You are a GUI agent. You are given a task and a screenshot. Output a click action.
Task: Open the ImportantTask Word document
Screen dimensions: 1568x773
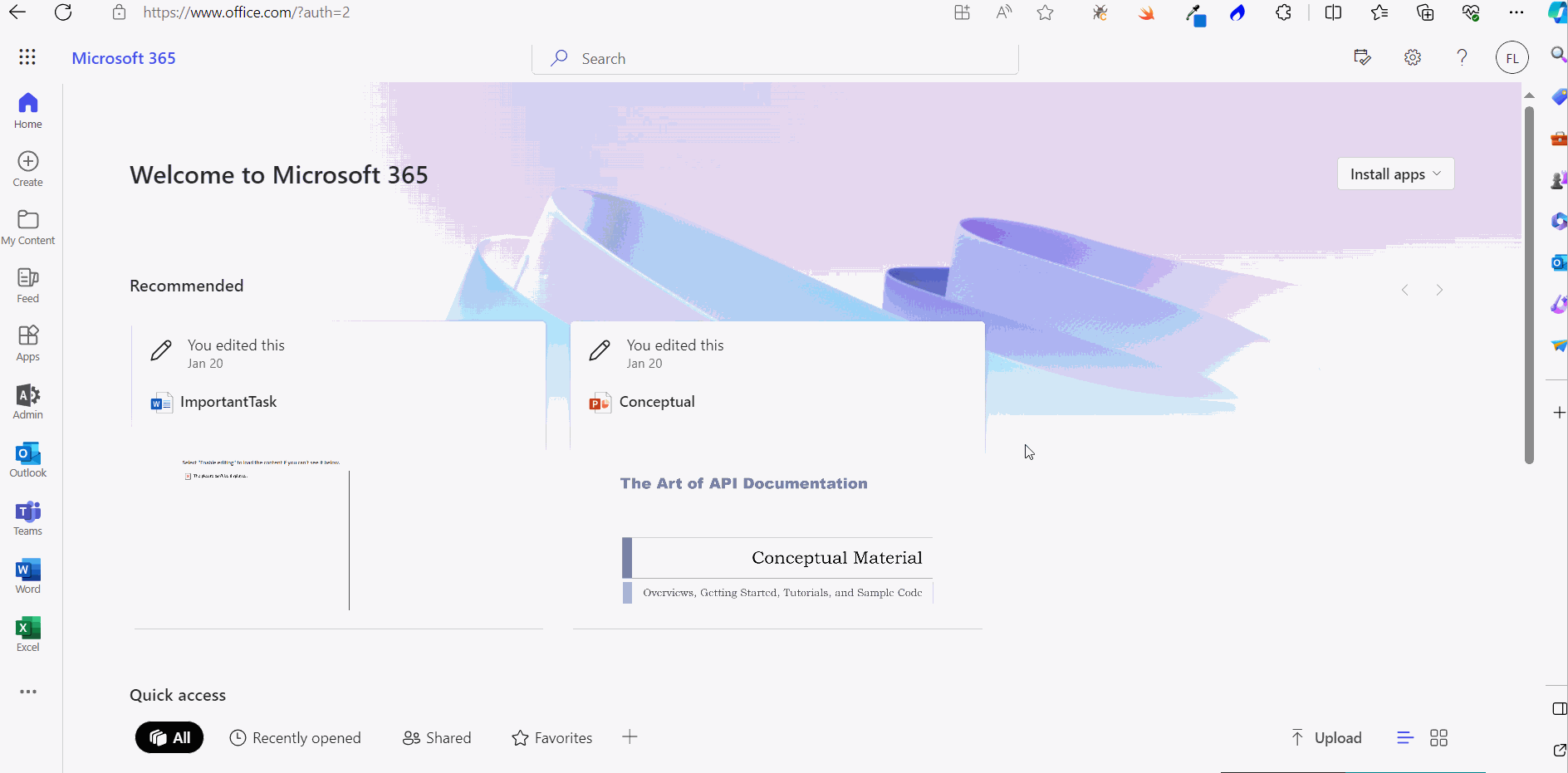tap(228, 402)
